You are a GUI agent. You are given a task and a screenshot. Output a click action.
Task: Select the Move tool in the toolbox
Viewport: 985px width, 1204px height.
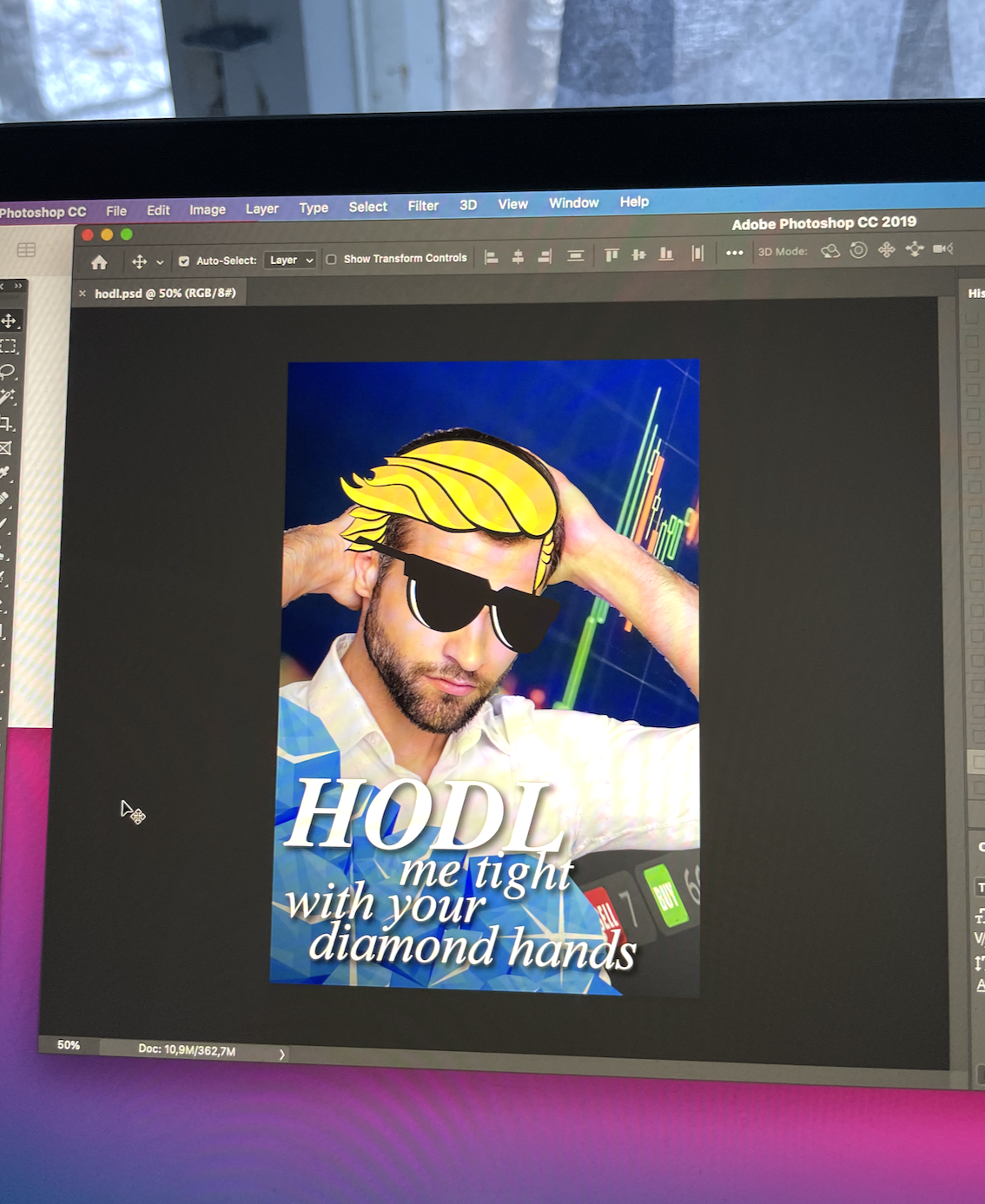tap(9, 321)
